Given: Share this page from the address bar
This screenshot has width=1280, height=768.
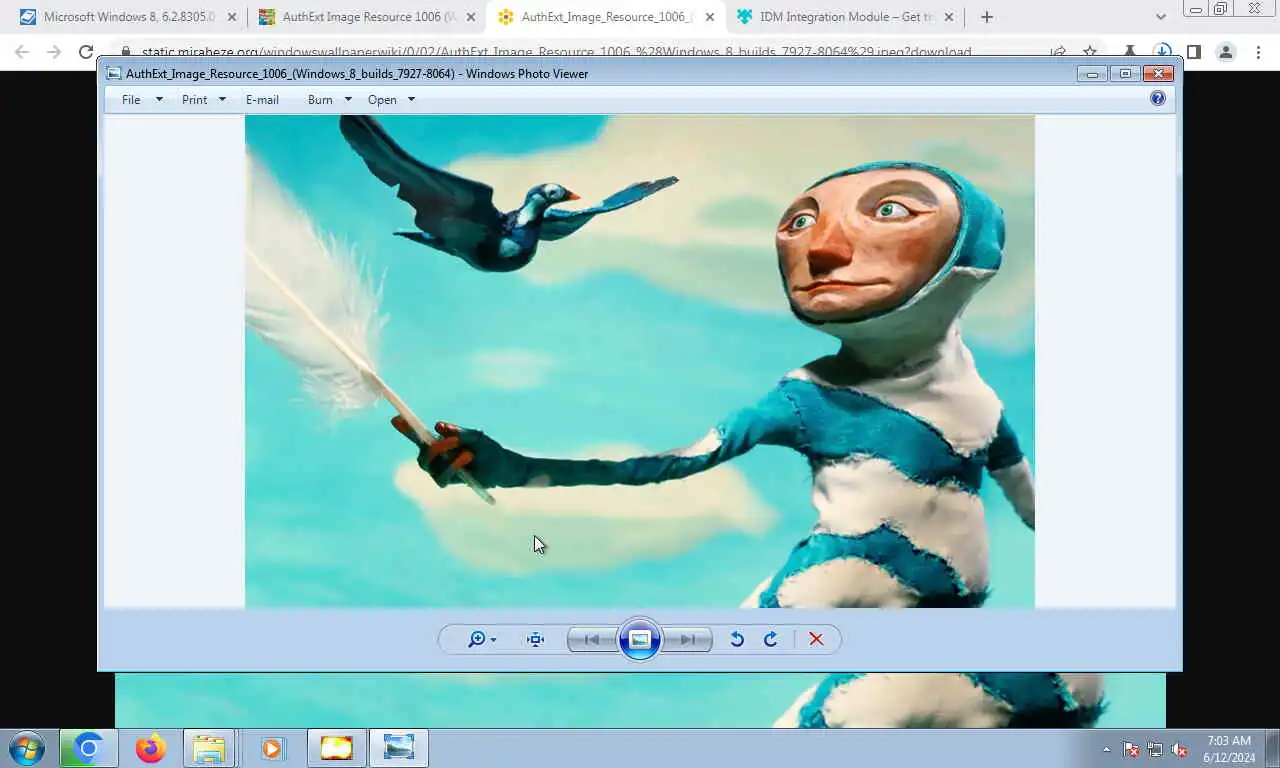Looking at the screenshot, I should [1058, 52].
